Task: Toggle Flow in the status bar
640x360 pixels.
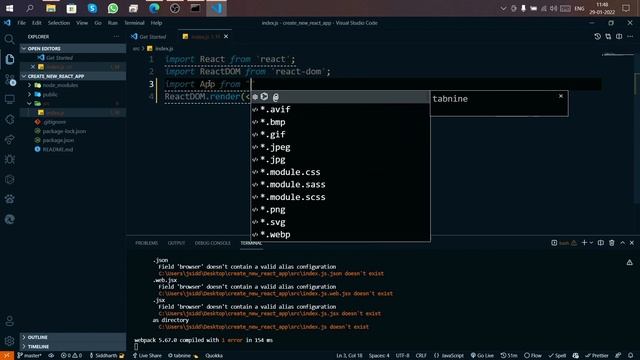Action: click(x=533, y=356)
